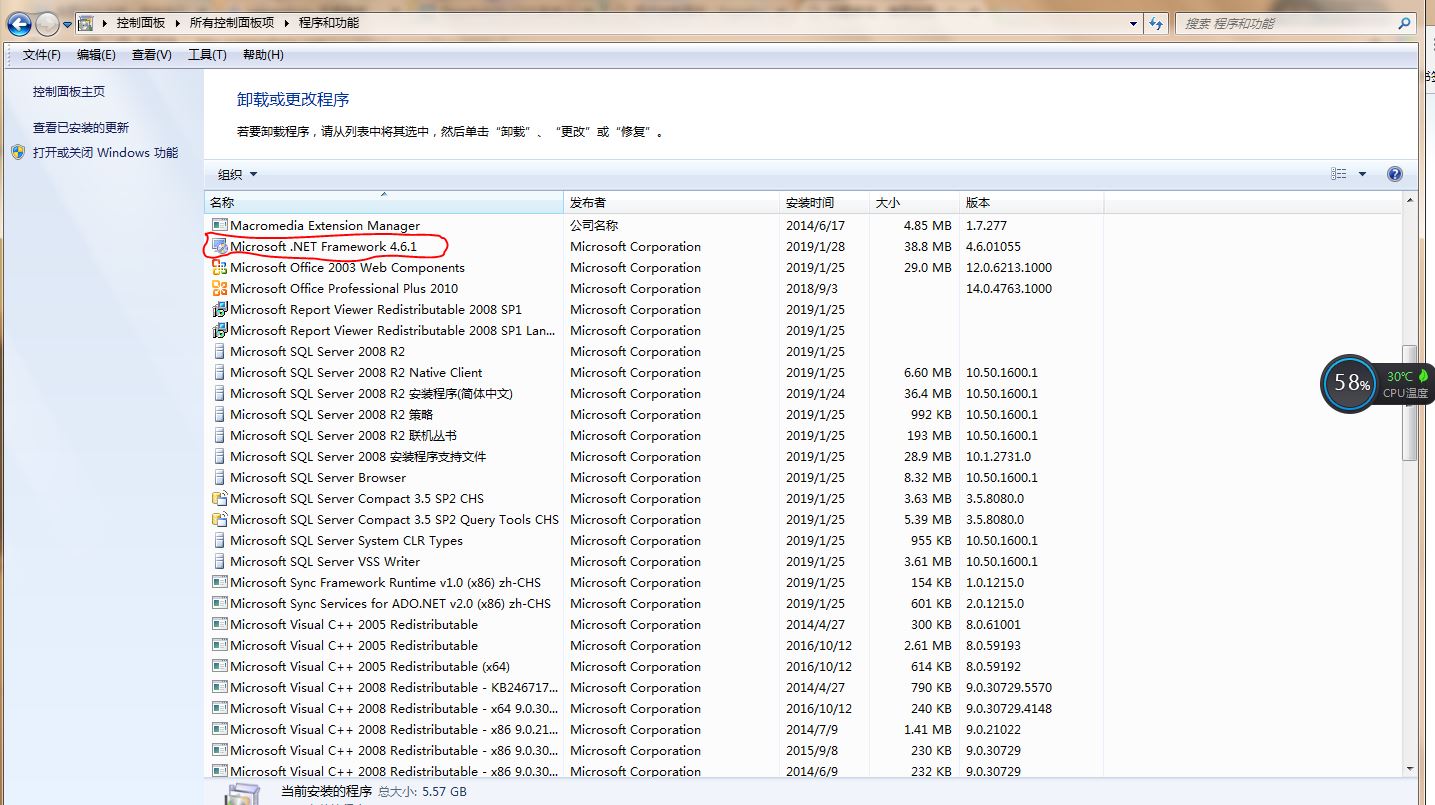The image size is (1435, 805).
Task: Open the recent pages dropdown arrow
Action: pos(67,24)
